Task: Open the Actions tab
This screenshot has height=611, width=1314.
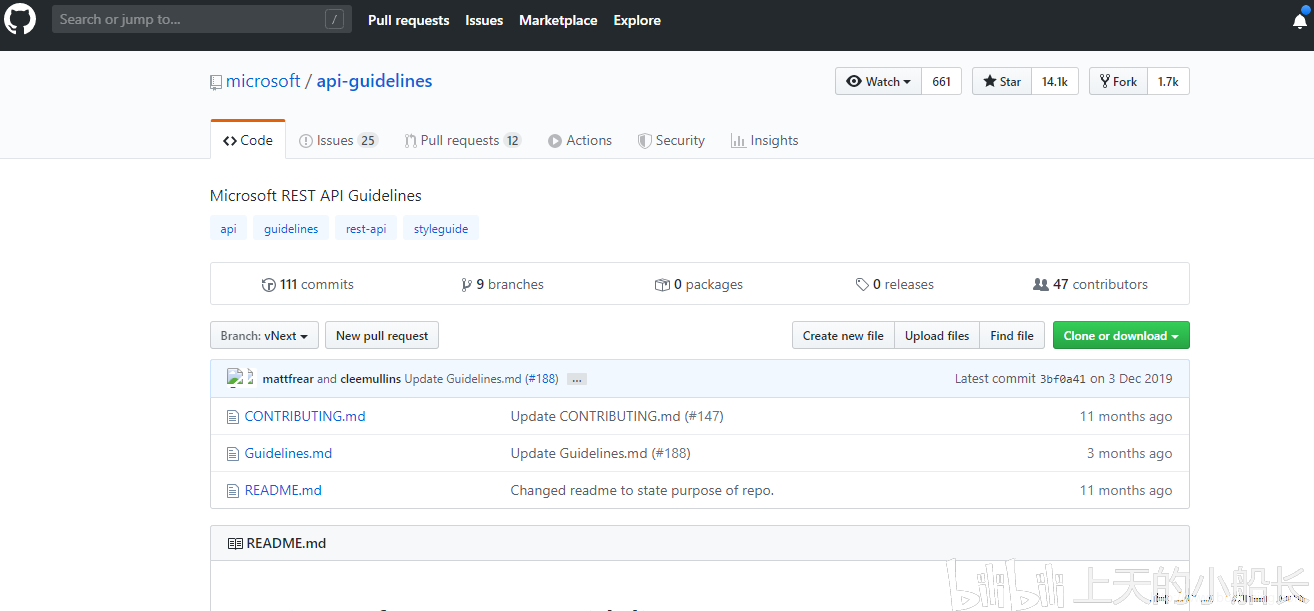Action: click(x=580, y=141)
